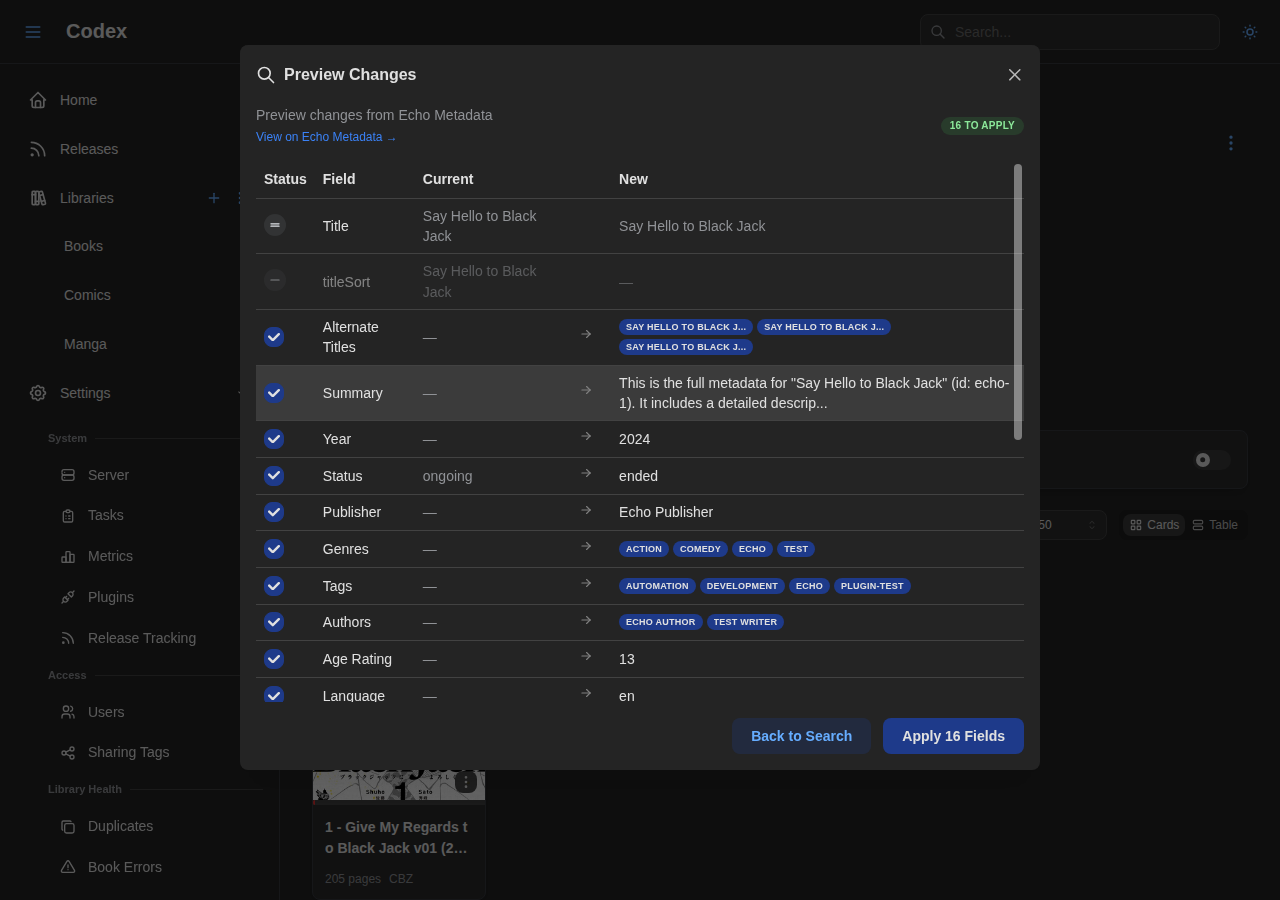Click the new Status value ended
The image size is (1280, 900).
[x=638, y=476]
